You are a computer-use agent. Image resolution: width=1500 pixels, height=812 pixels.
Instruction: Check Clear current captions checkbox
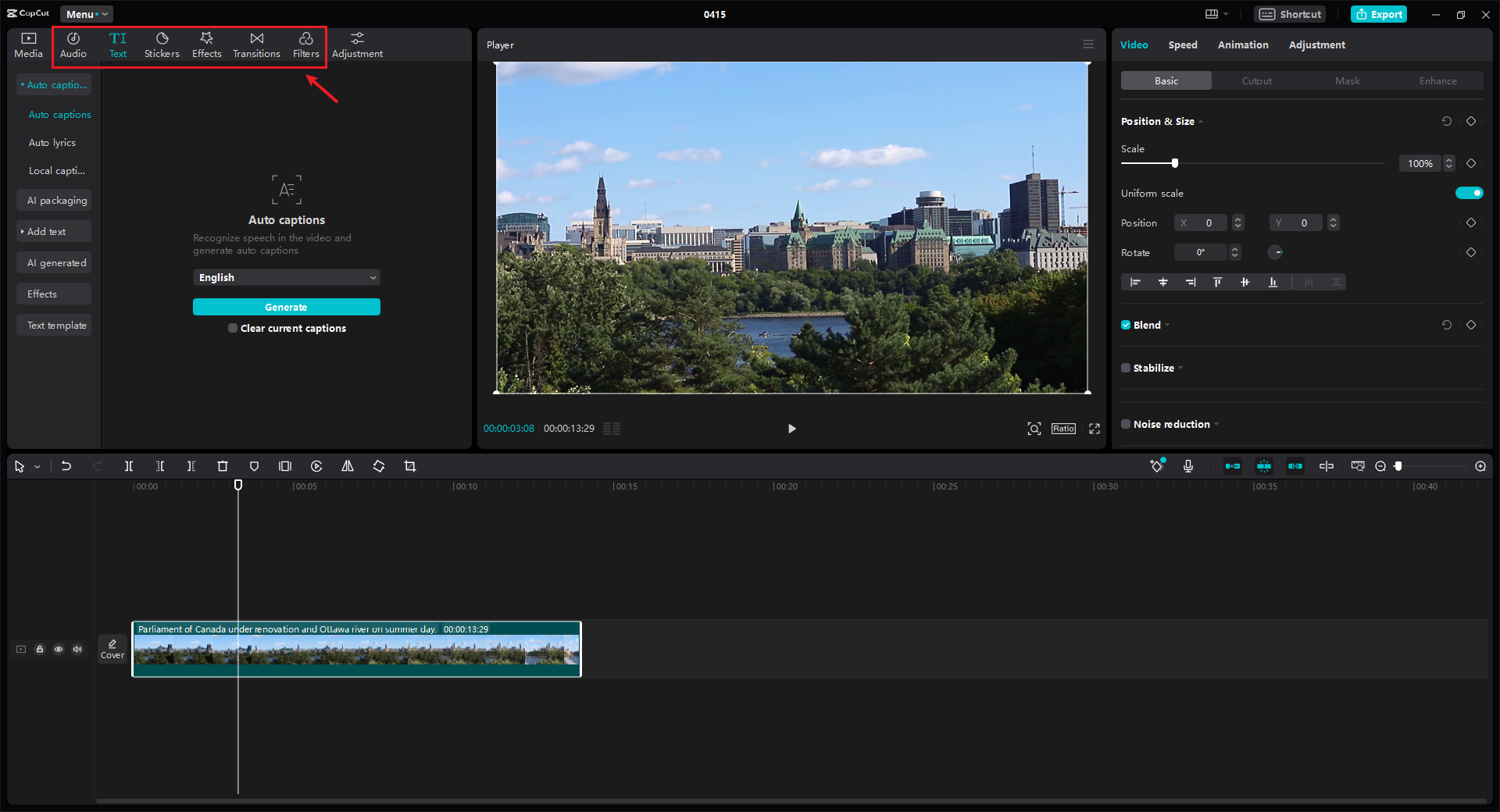tap(233, 328)
